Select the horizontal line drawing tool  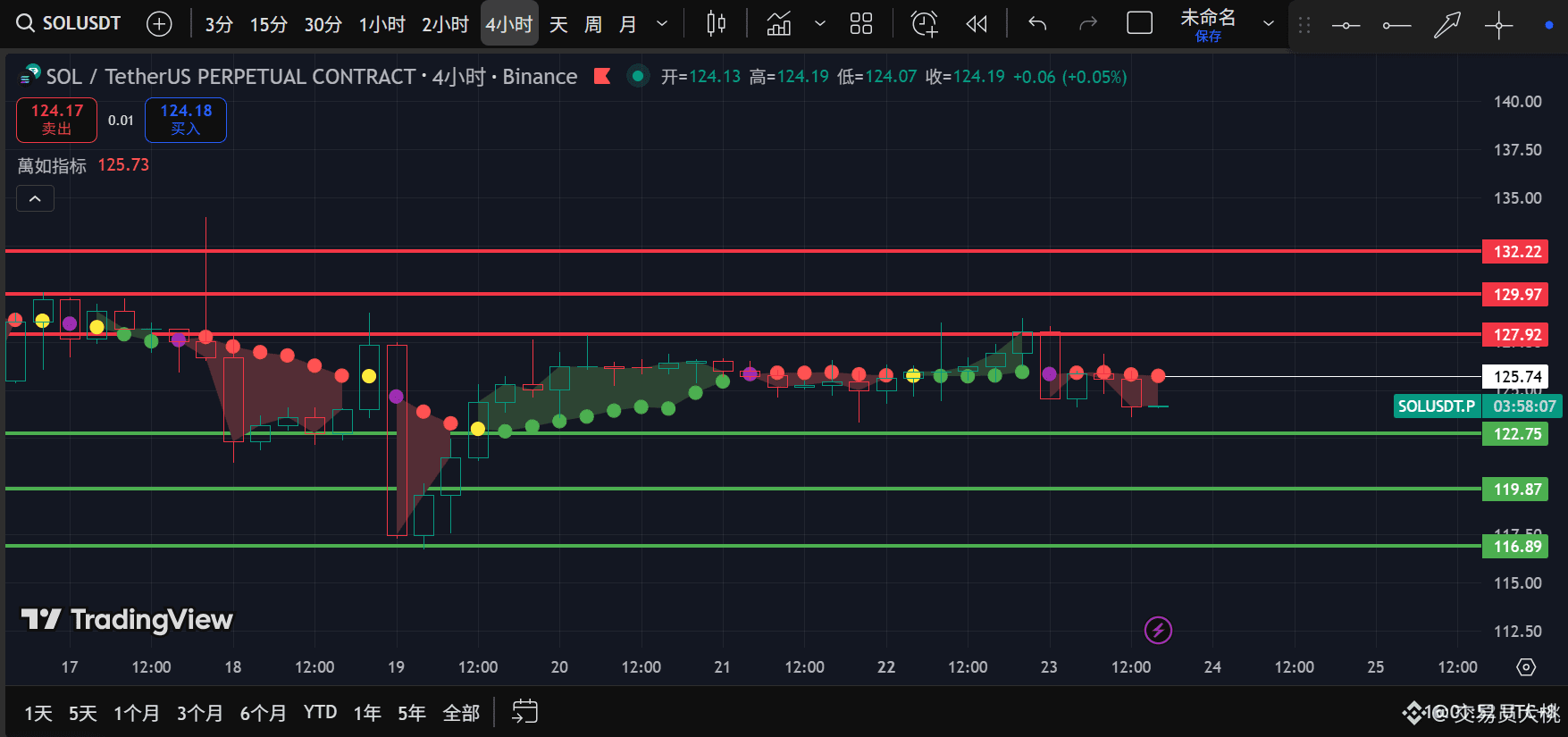(x=1346, y=26)
